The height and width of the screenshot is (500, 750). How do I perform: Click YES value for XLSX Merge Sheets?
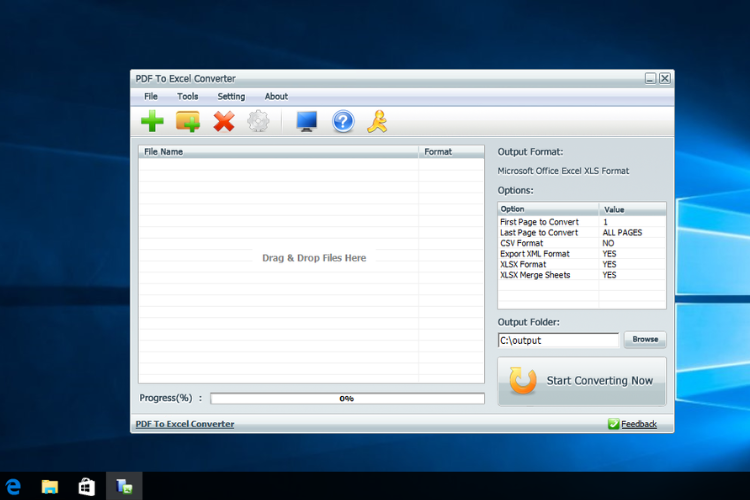(609, 275)
